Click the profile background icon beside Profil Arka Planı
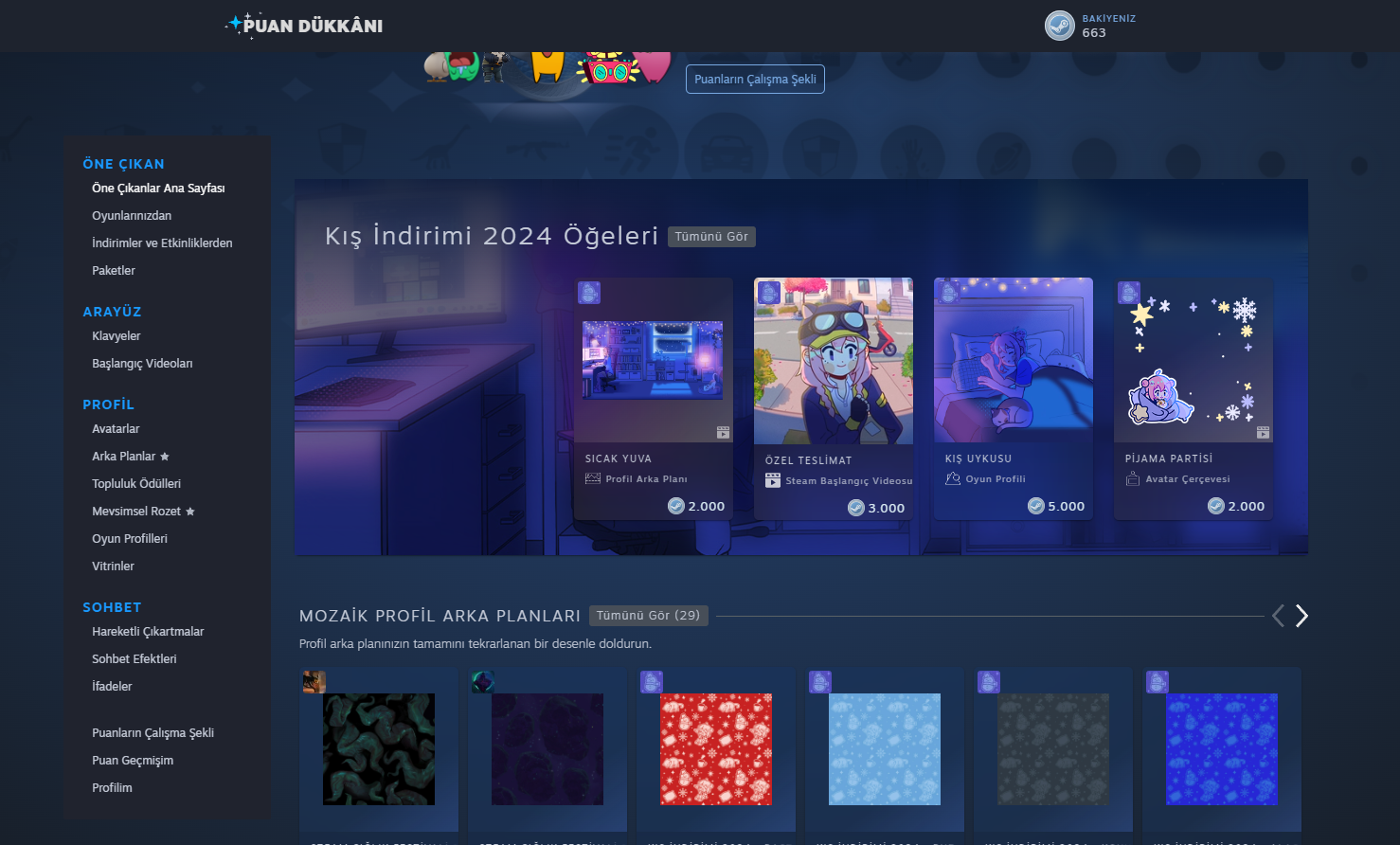 click(593, 478)
